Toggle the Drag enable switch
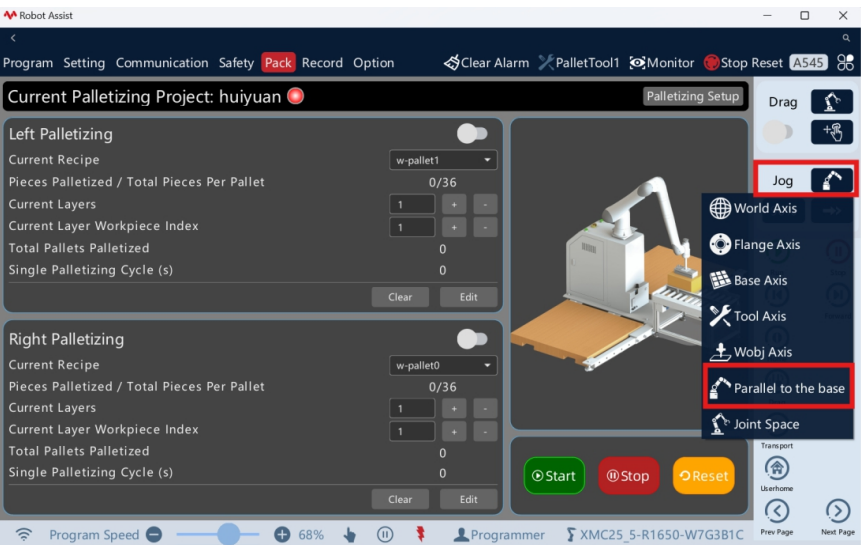 pos(778,132)
